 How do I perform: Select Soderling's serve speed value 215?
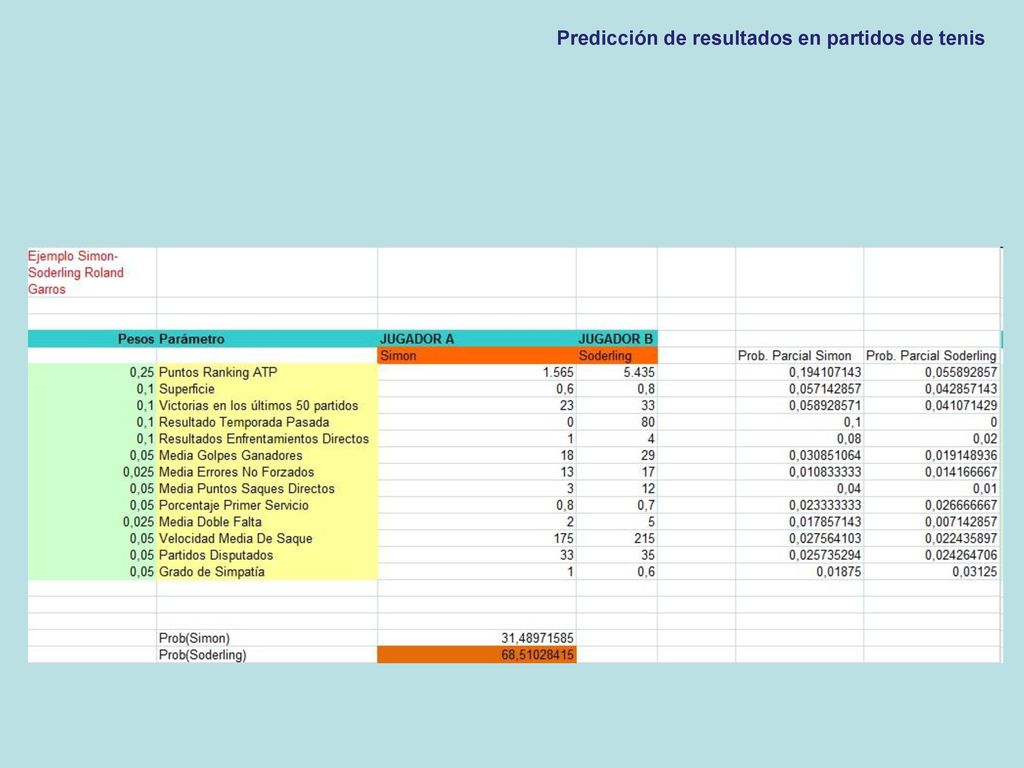pyautogui.click(x=616, y=539)
